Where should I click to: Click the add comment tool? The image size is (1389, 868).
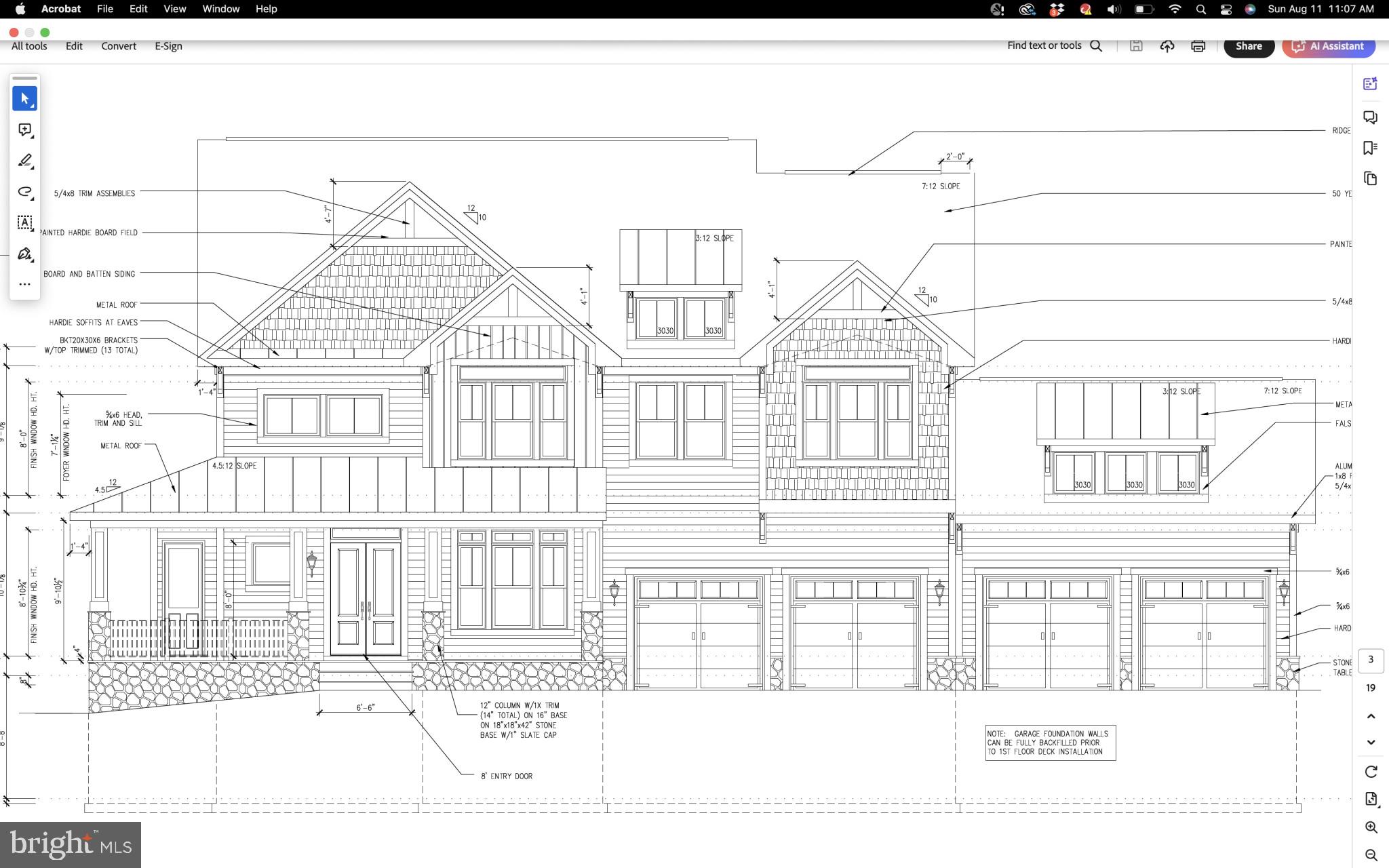[24, 130]
